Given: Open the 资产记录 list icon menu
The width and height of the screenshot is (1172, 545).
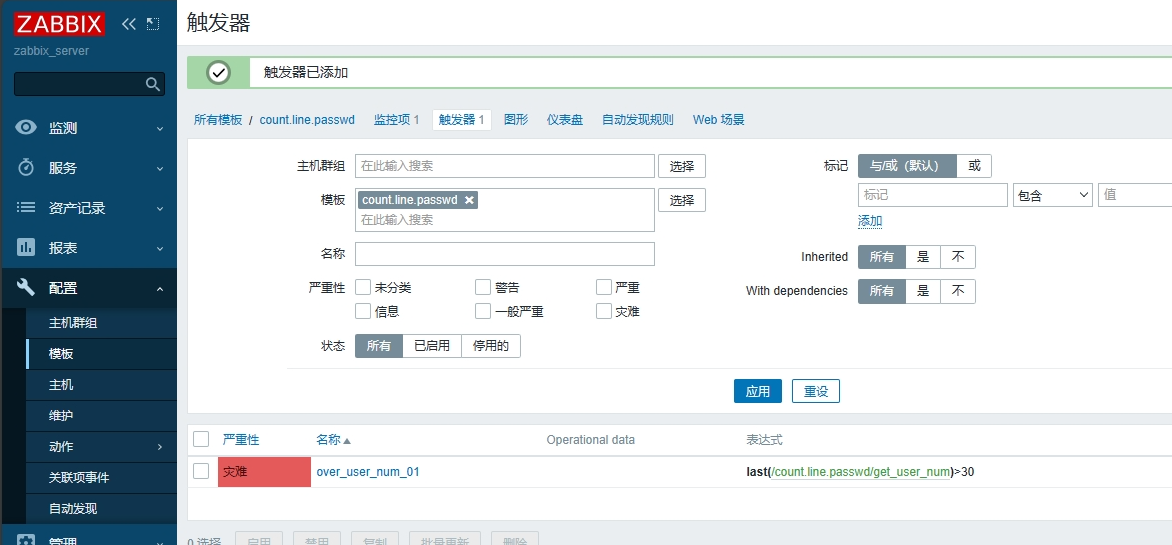Looking at the screenshot, I should (27, 208).
